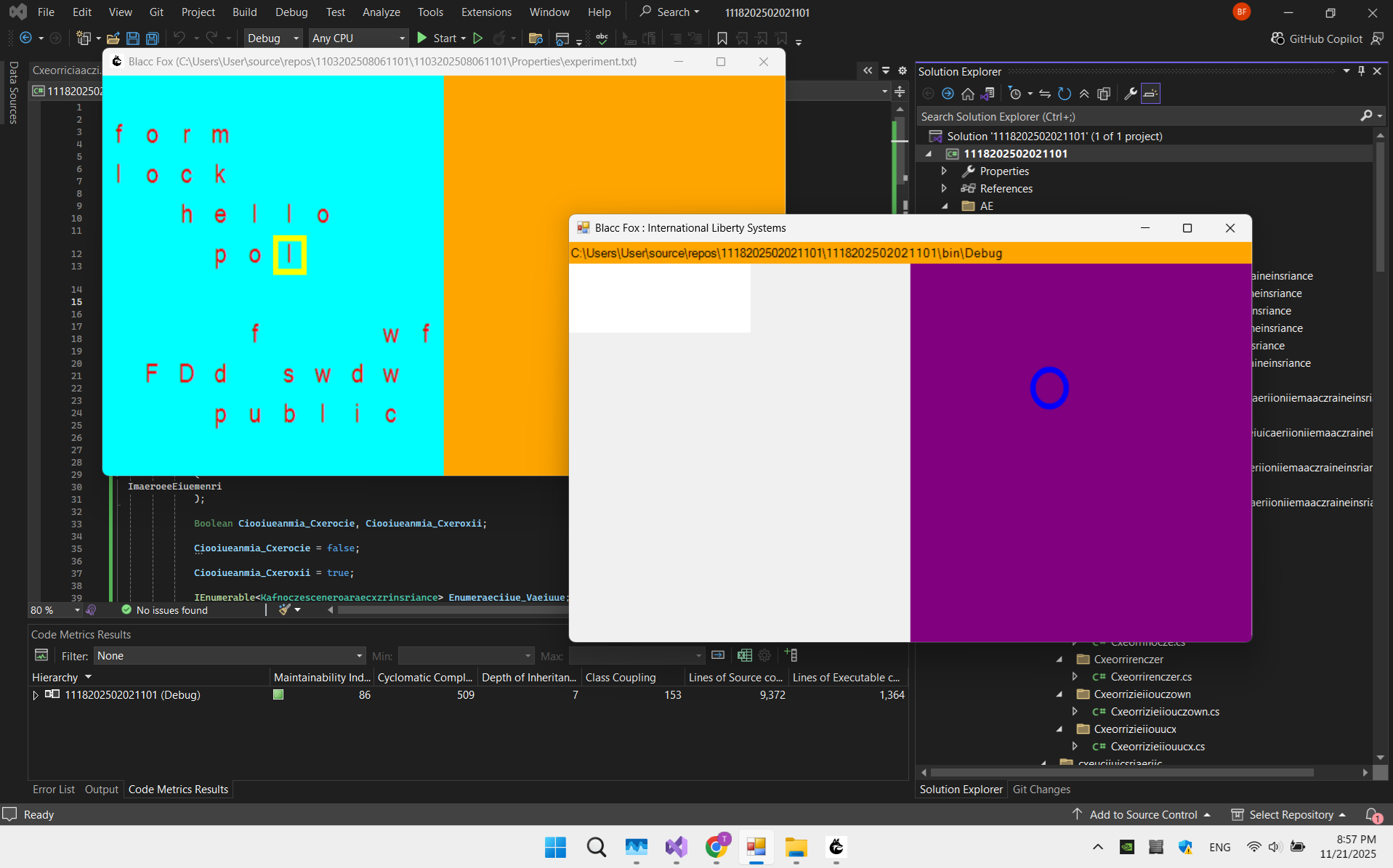Open the browser window toolbar icon
1393x868 pixels.
click(562, 38)
